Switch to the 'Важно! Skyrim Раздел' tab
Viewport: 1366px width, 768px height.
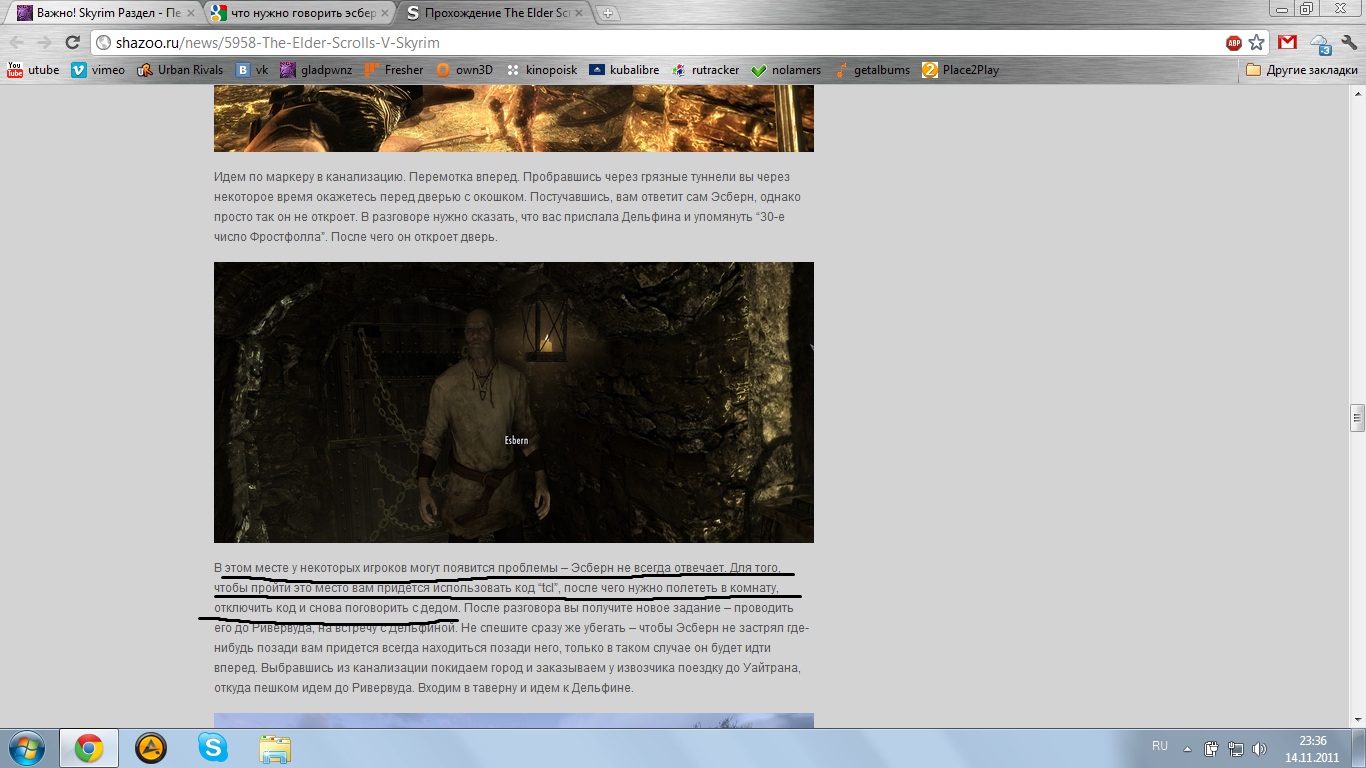100,14
